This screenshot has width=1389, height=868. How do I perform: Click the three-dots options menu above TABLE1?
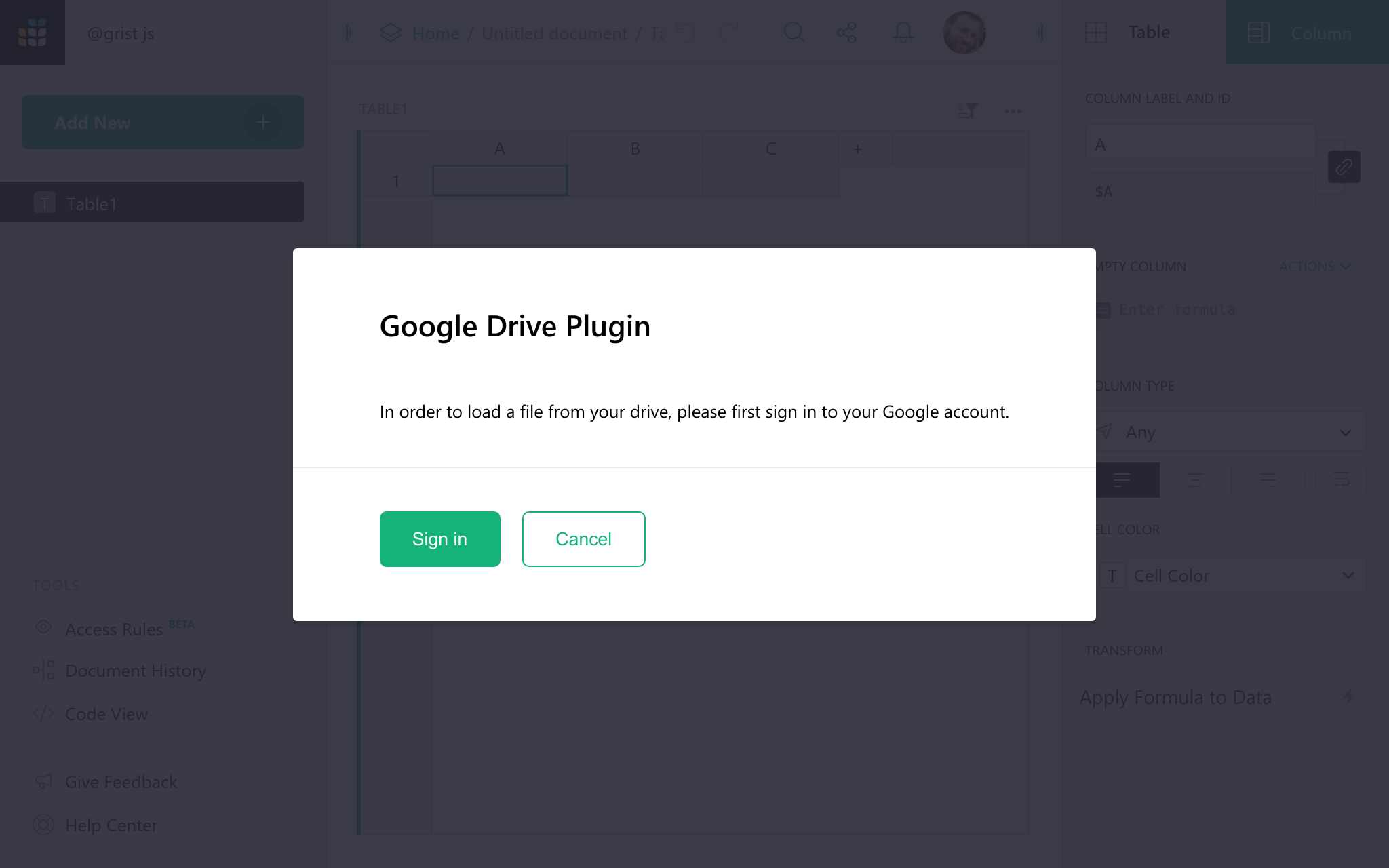[x=1013, y=111]
